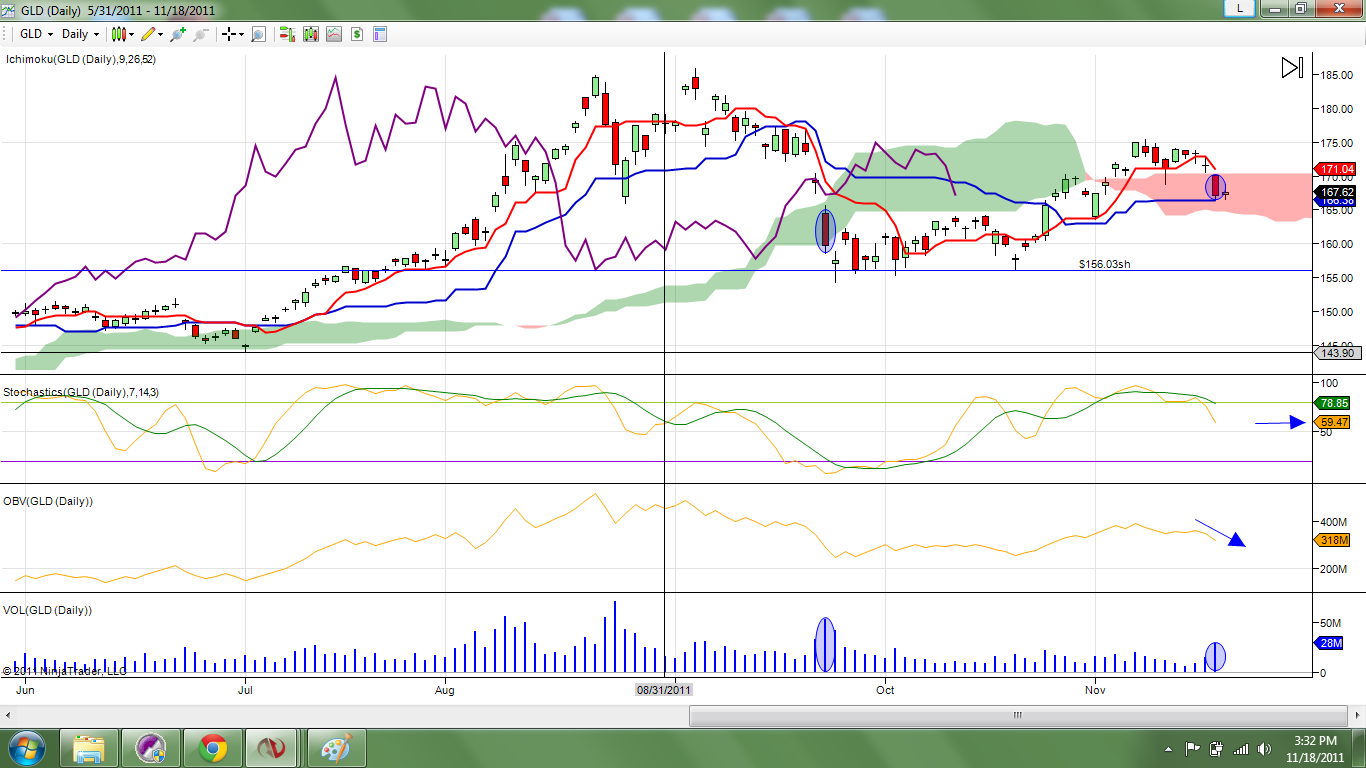1366x768 pixels.
Task: Click the Jul label on time axis
Action: [245, 690]
